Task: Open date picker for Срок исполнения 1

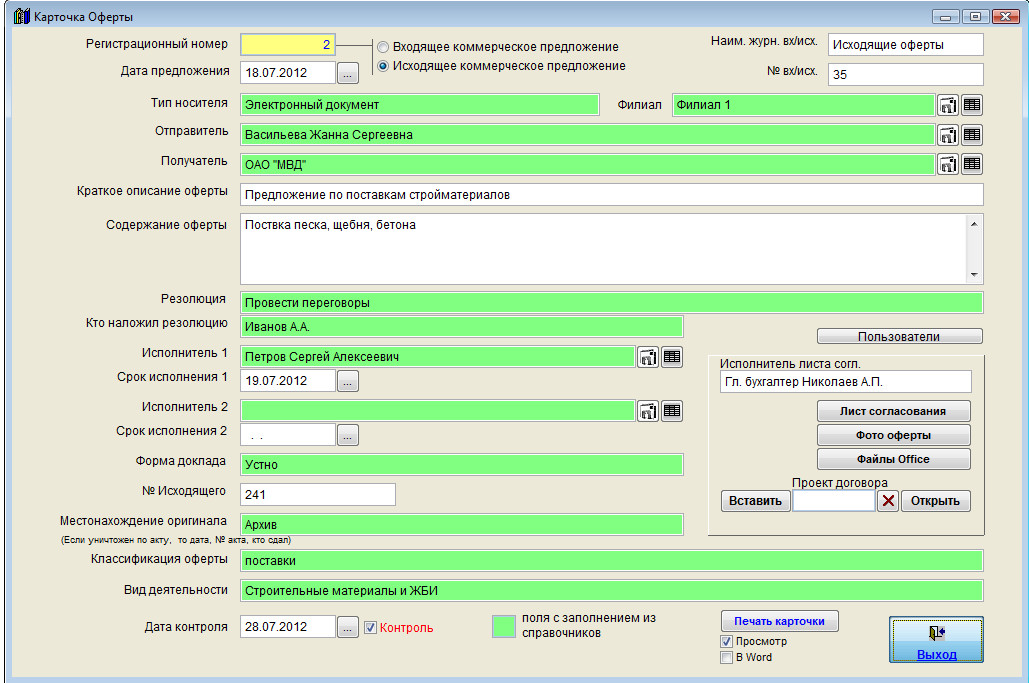Action: [348, 381]
